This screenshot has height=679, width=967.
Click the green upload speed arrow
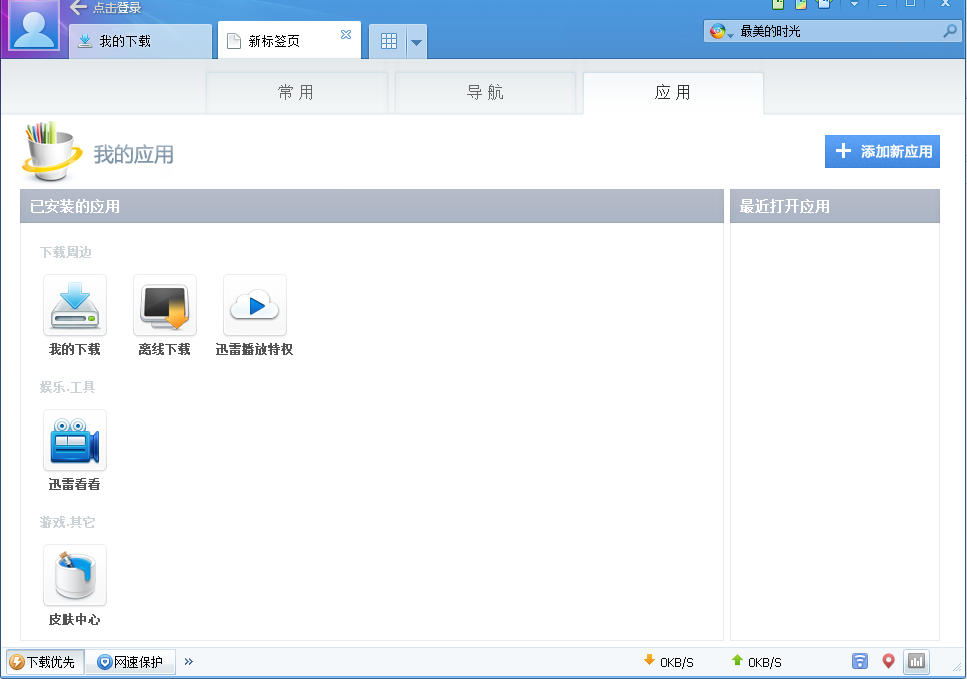(737, 660)
